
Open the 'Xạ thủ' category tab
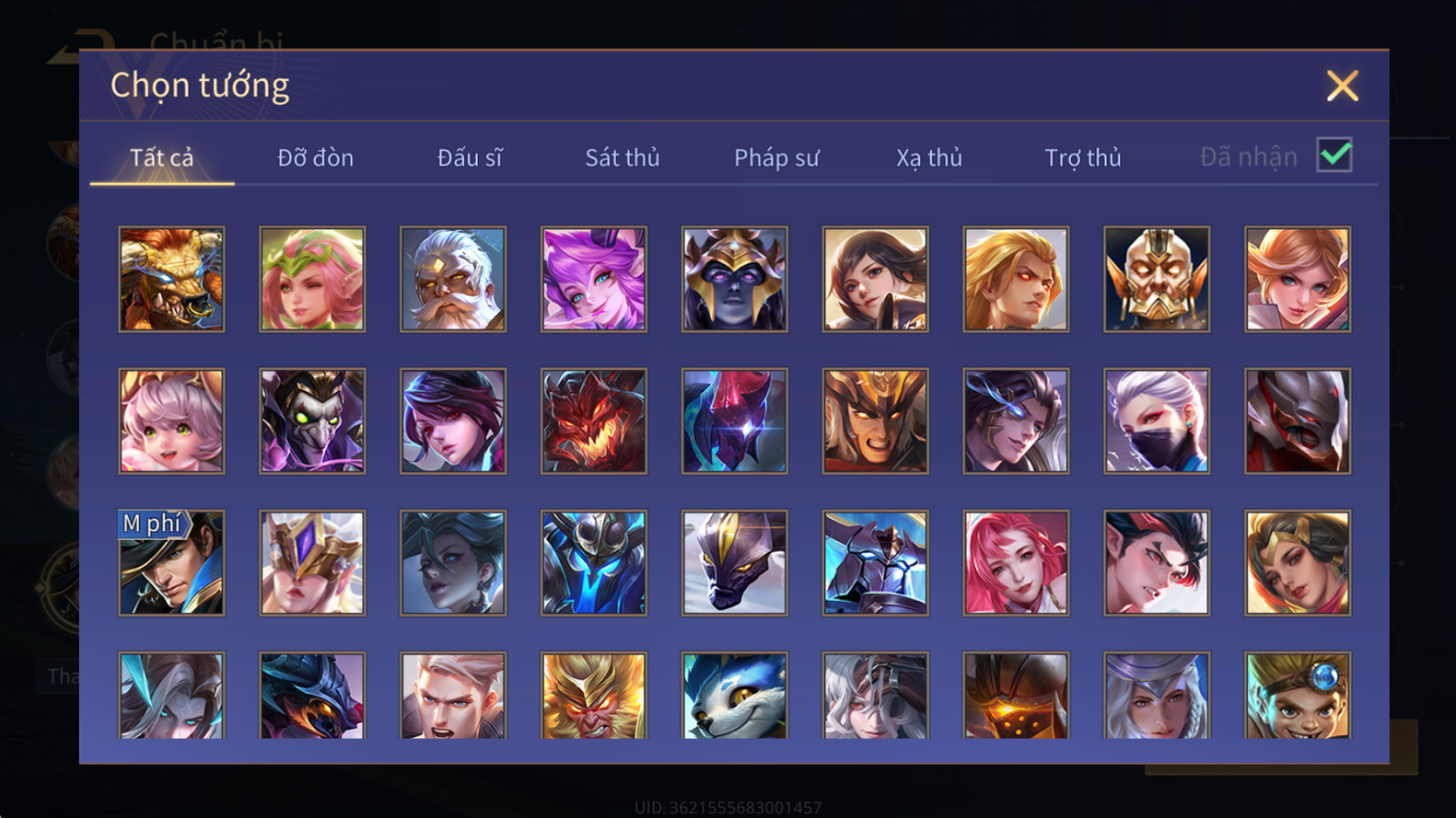point(929,158)
